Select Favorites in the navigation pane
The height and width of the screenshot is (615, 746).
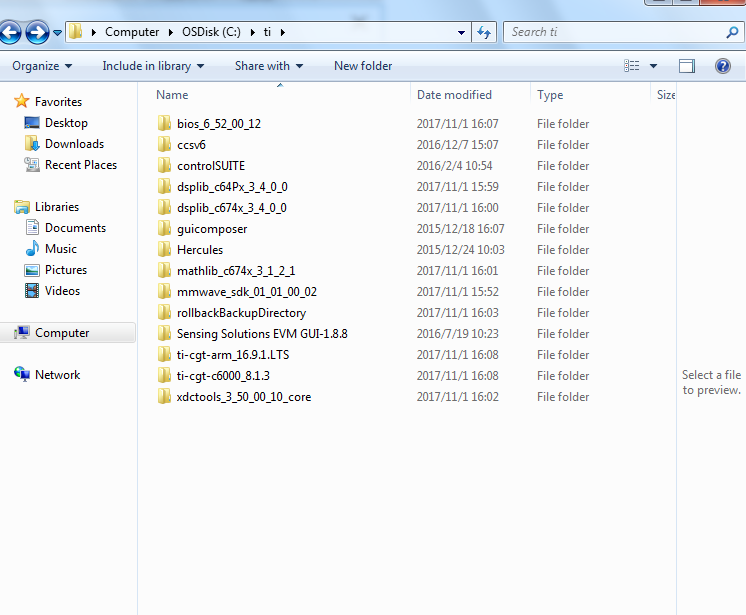[x=58, y=102]
